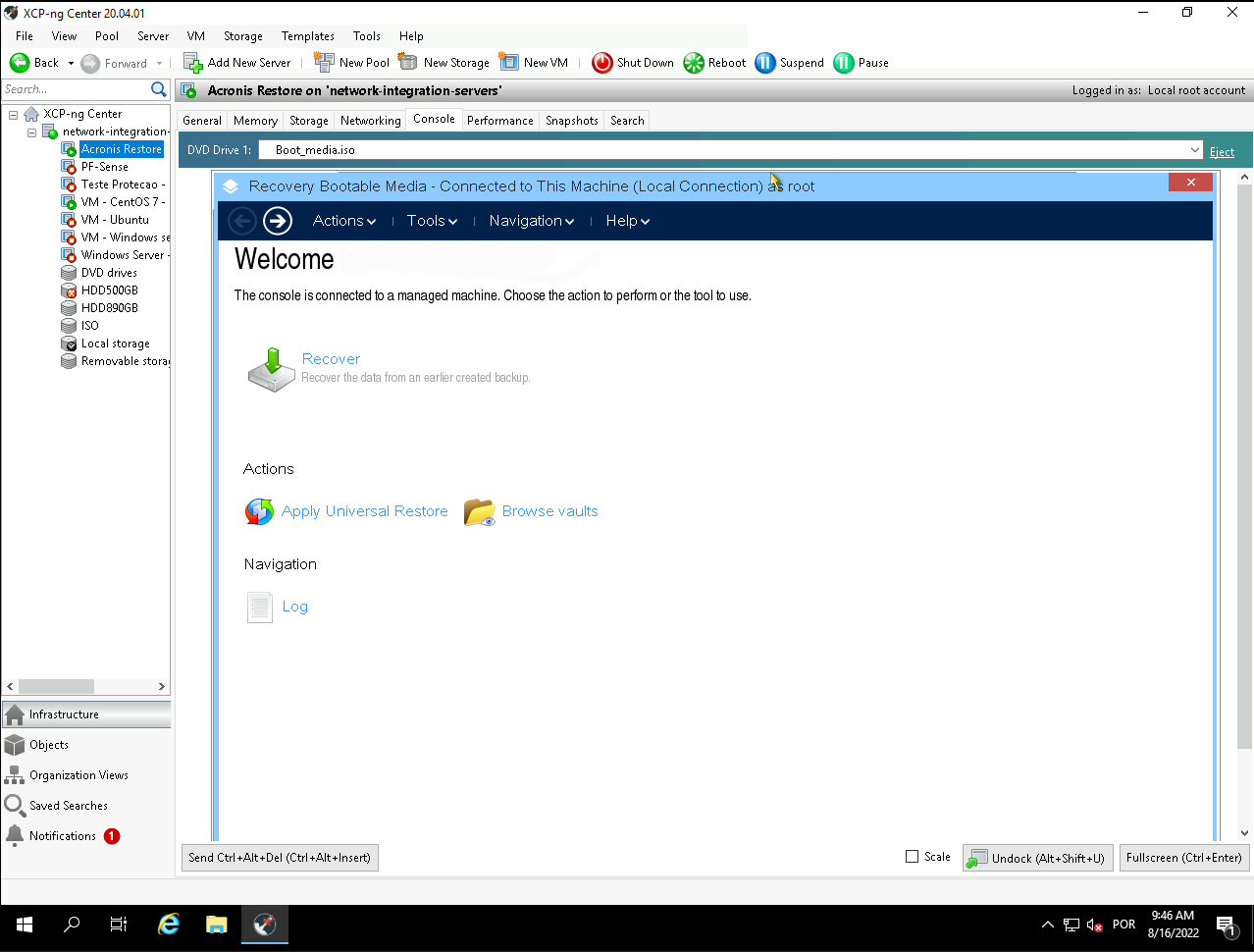Click the Fullscreen button

click(x=1184, y=858)
